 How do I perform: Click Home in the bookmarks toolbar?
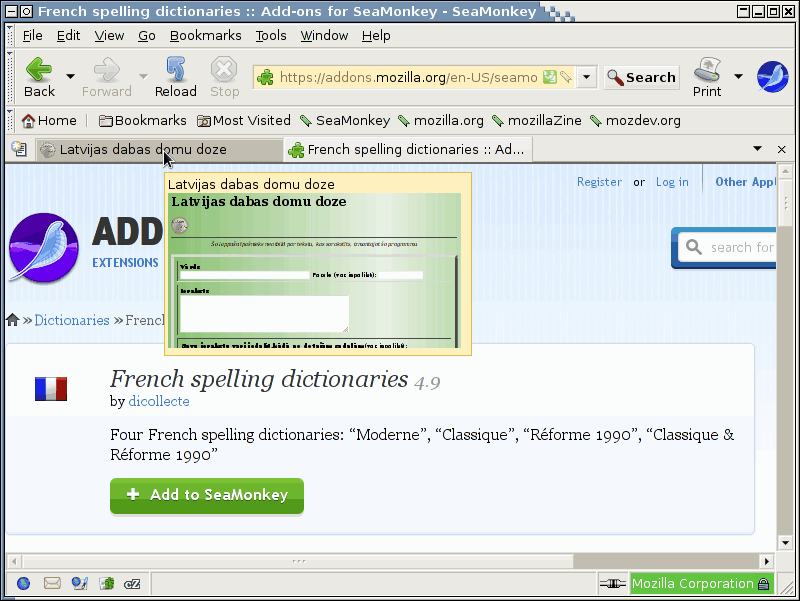pyautogui.click(x=49, y=121)
